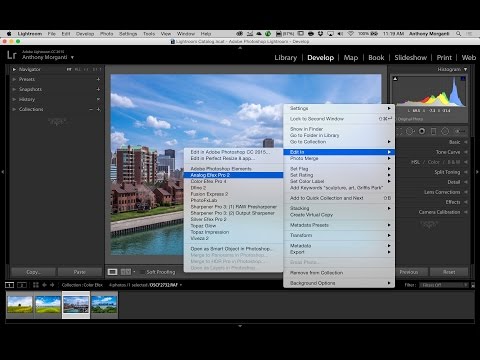Remove collection with minus icon
The height and width of the screenshot is (360, 480).
(91, 109)
